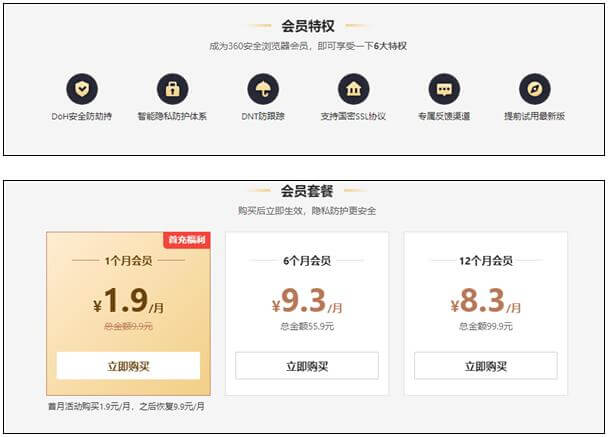The image size is (608, 437).
Task: Click the DoH安全防劫持 label
Action: (x=82, y=116)
